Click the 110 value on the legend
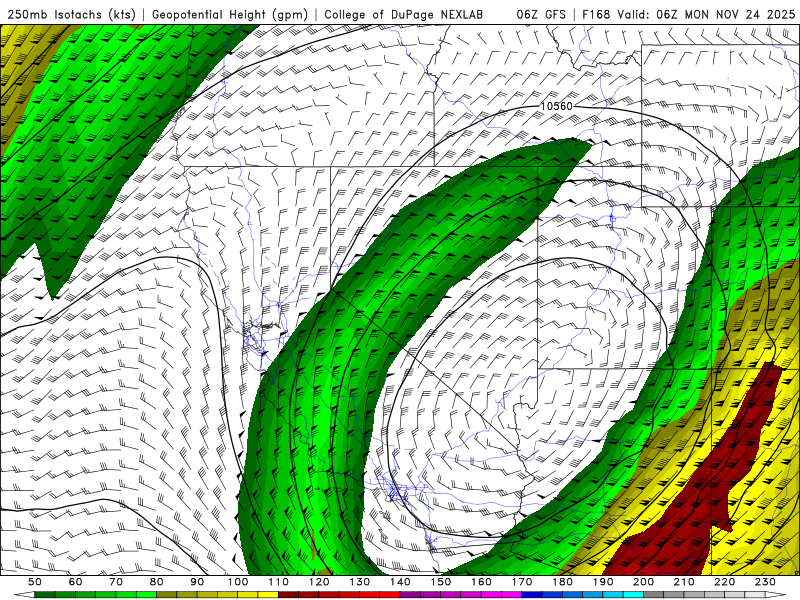Viewport: 800px width, 600px height. pos(279,582)
